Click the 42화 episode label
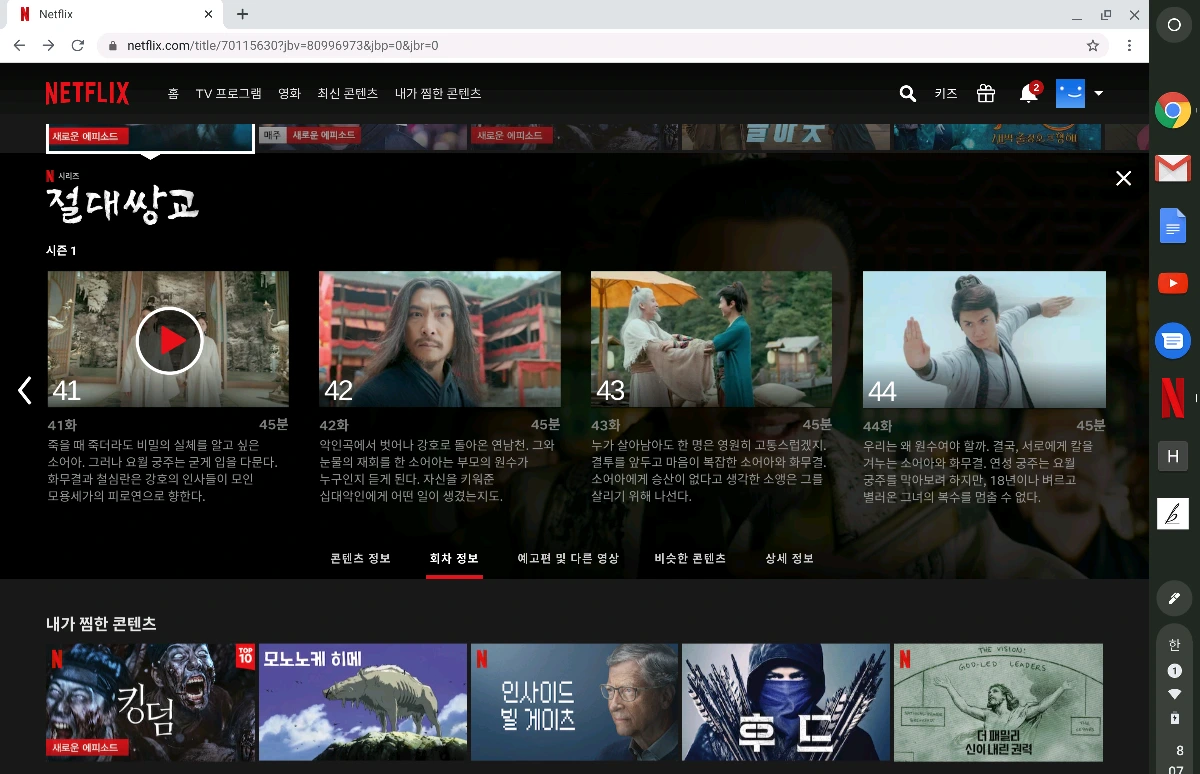 click(334, 425)
